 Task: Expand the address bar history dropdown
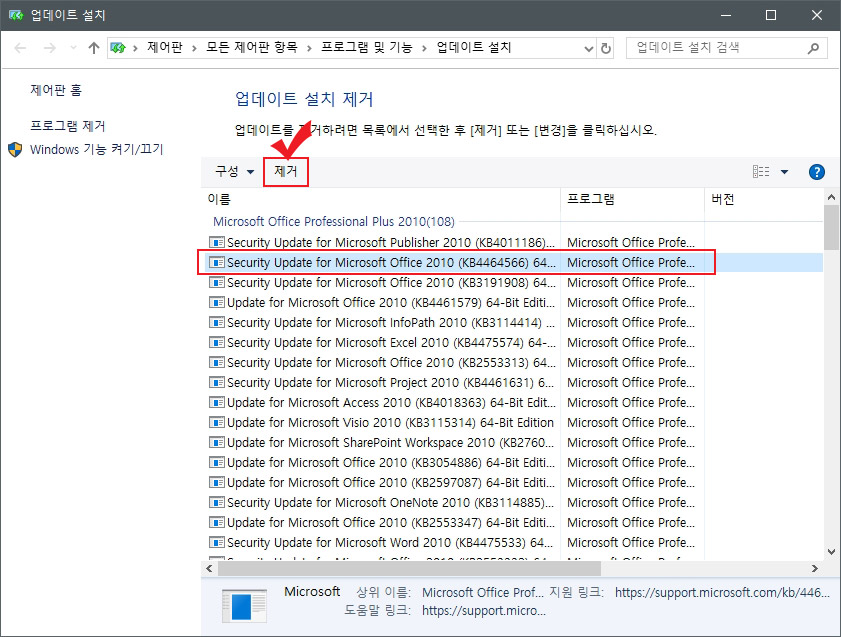pyautogui.click(x=588, y=49)
